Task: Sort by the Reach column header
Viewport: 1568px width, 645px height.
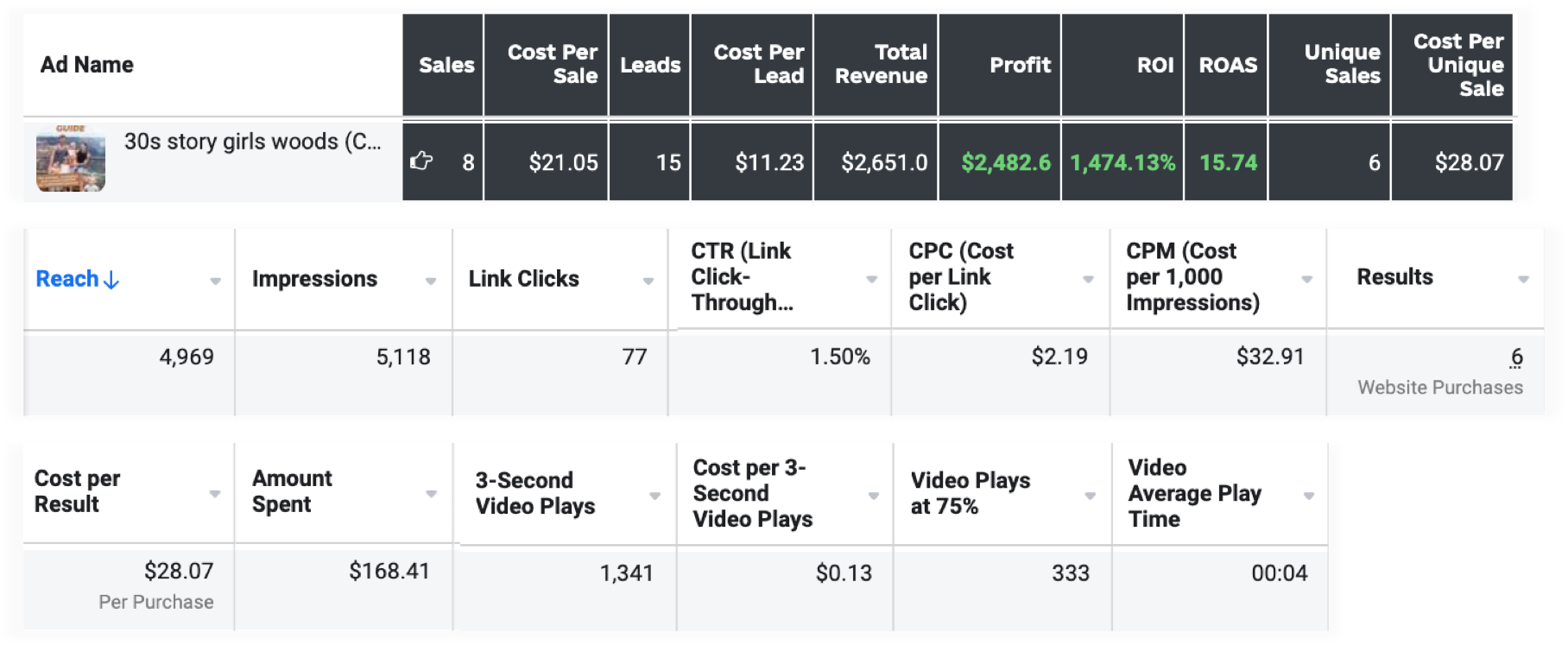Action: pos(67,279)
